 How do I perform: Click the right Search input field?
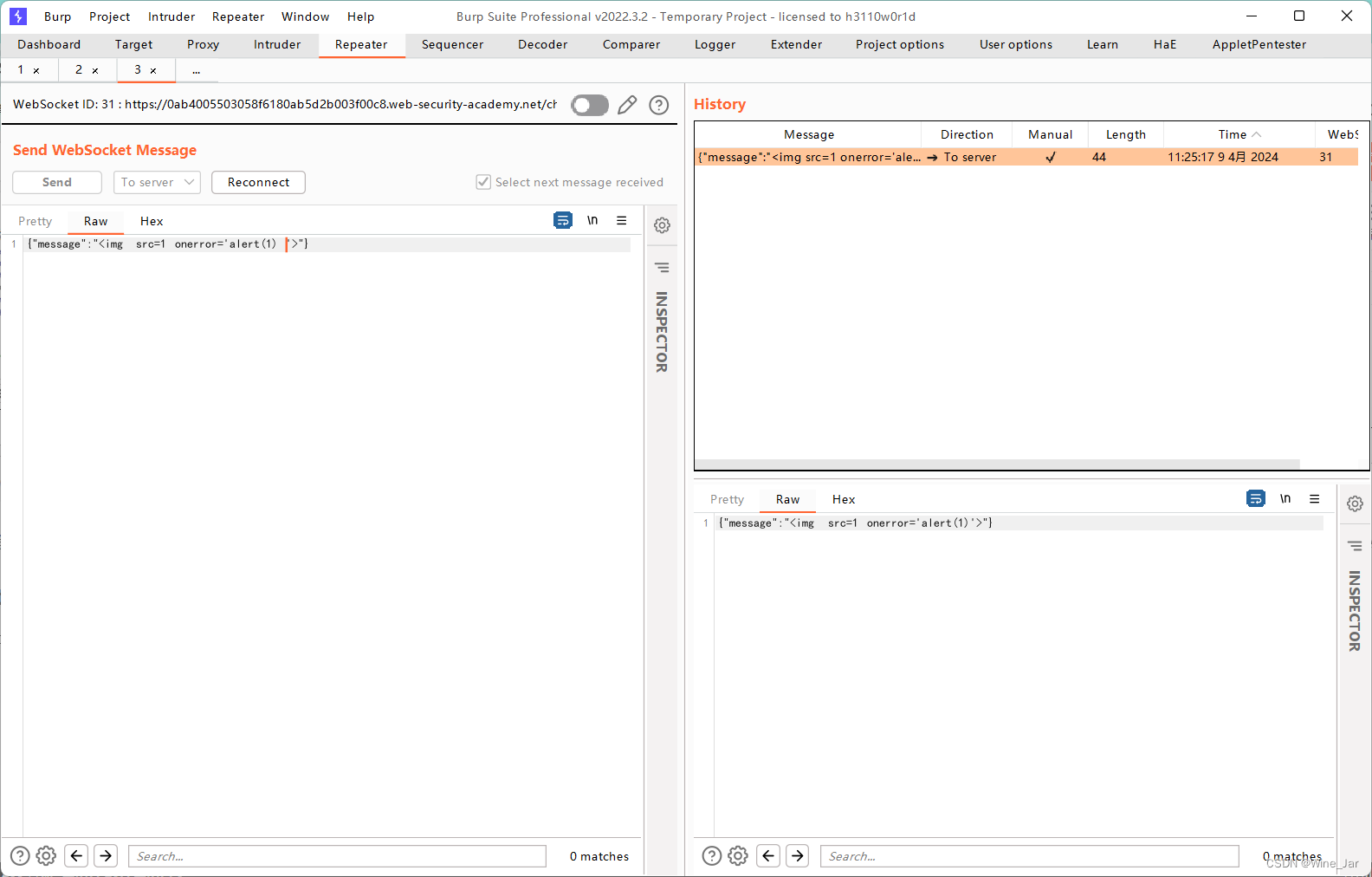click(1030, 856)
